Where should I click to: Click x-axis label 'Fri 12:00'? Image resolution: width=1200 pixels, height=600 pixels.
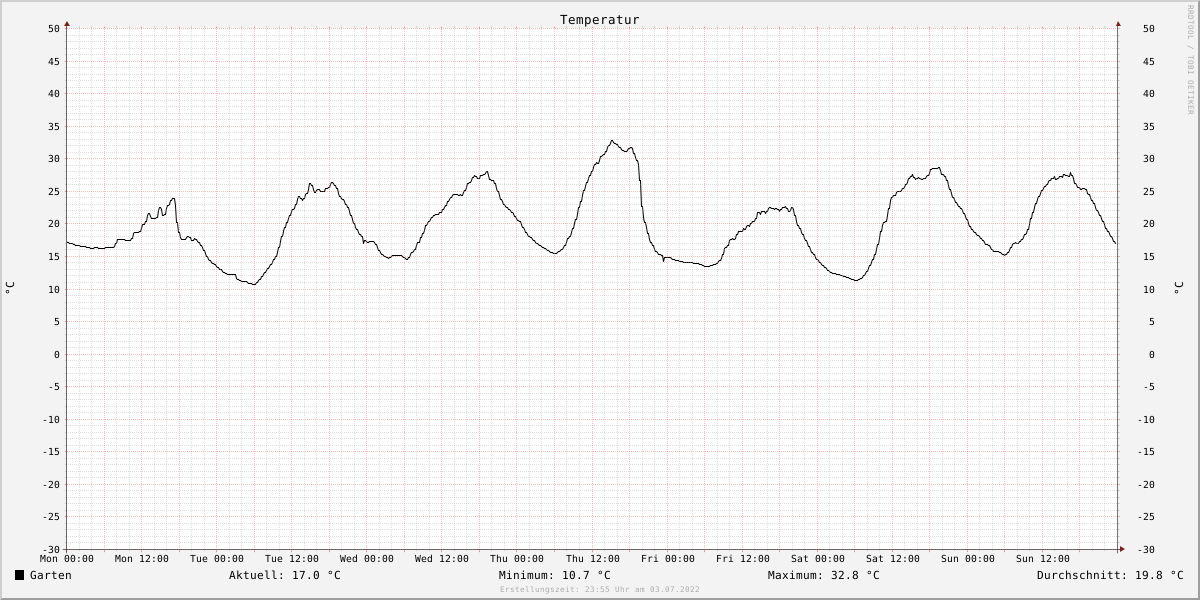[x=743, y=559]
